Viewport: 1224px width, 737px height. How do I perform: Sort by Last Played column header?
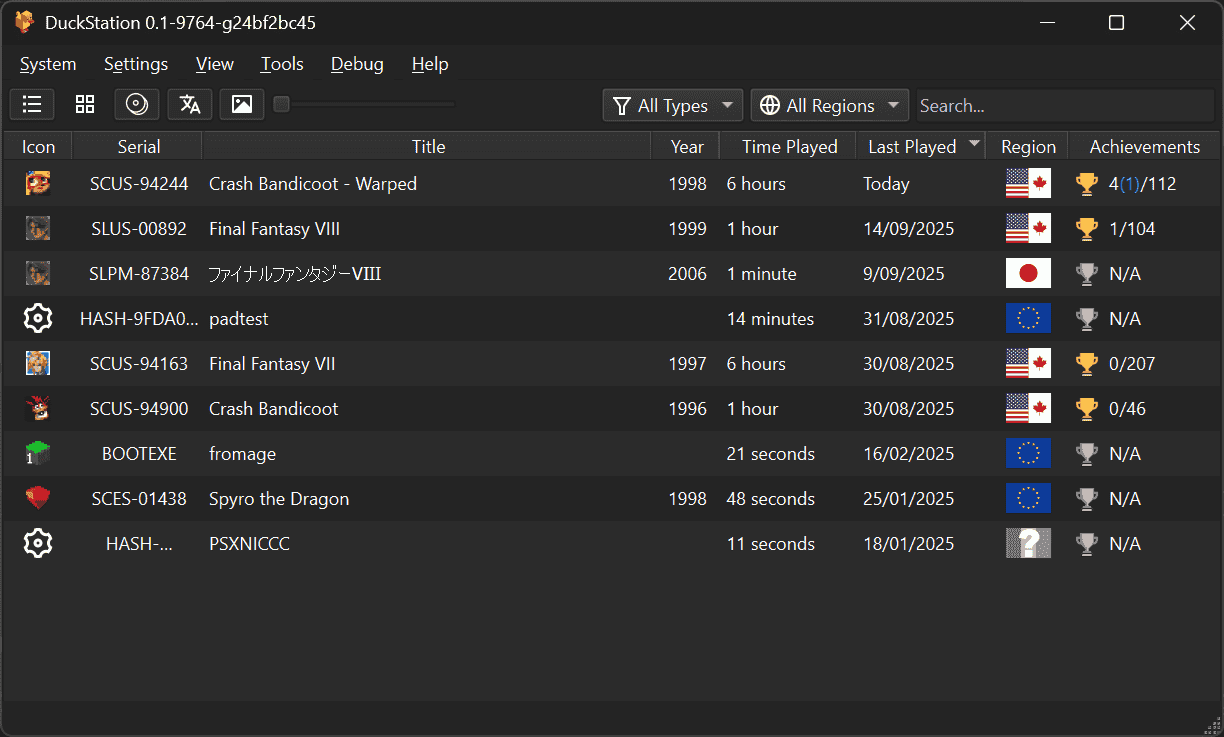(912, 147)
